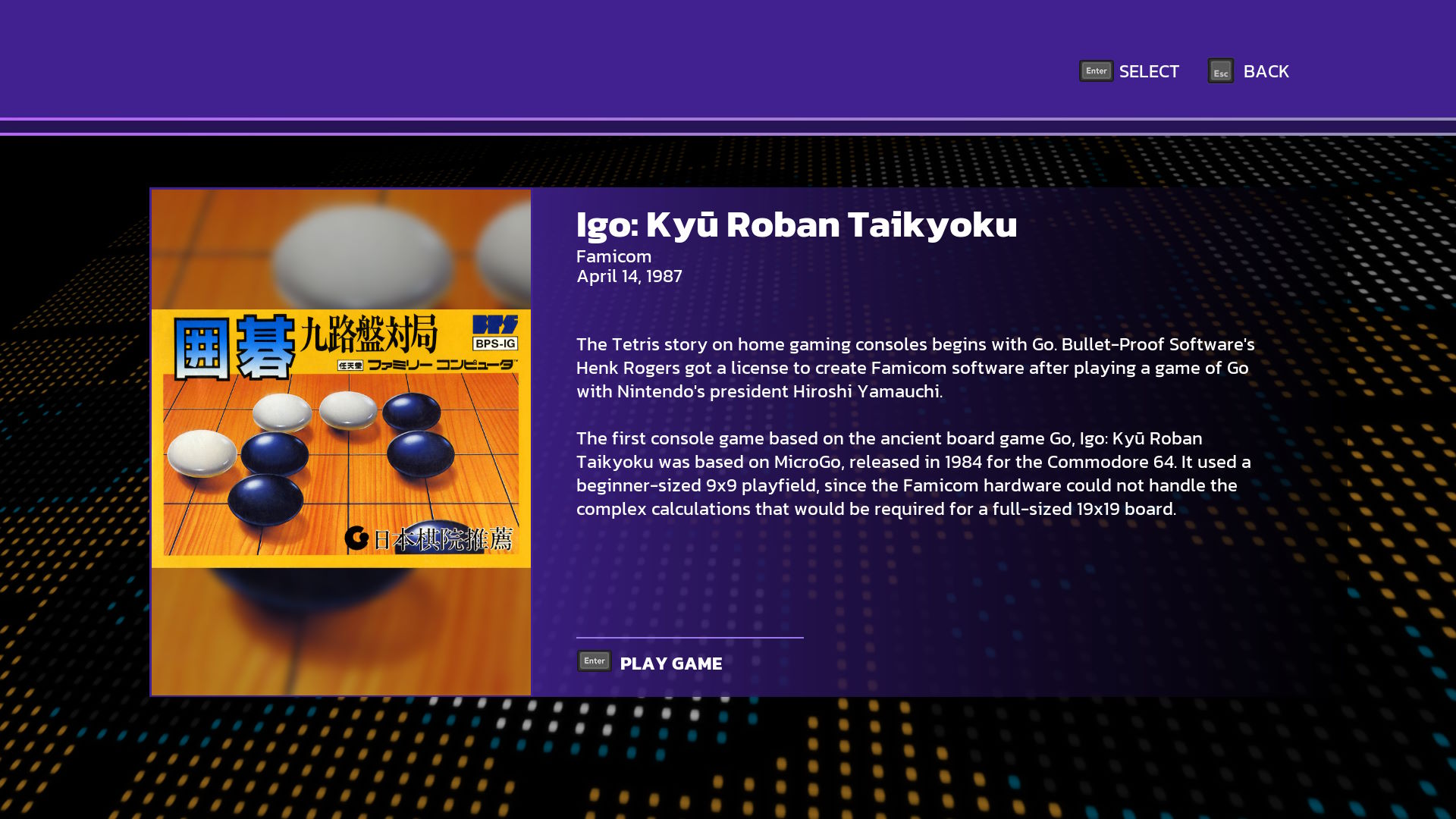Start the game with PLAY GAME
Viewport: 1456px width, 819px height.
click(x=670, y=664)
